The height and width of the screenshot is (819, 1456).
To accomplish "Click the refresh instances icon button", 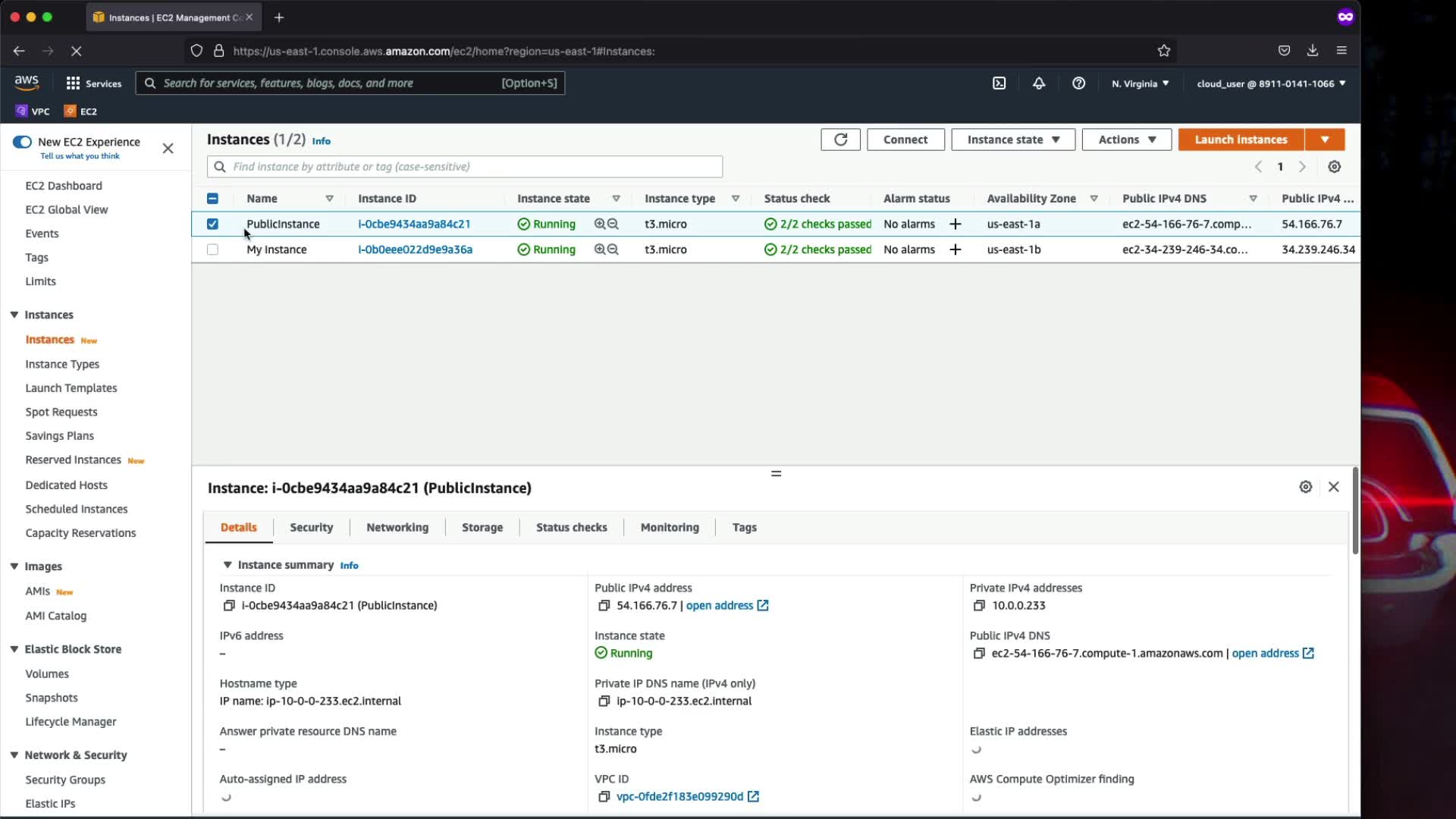I will pos(840,140).
